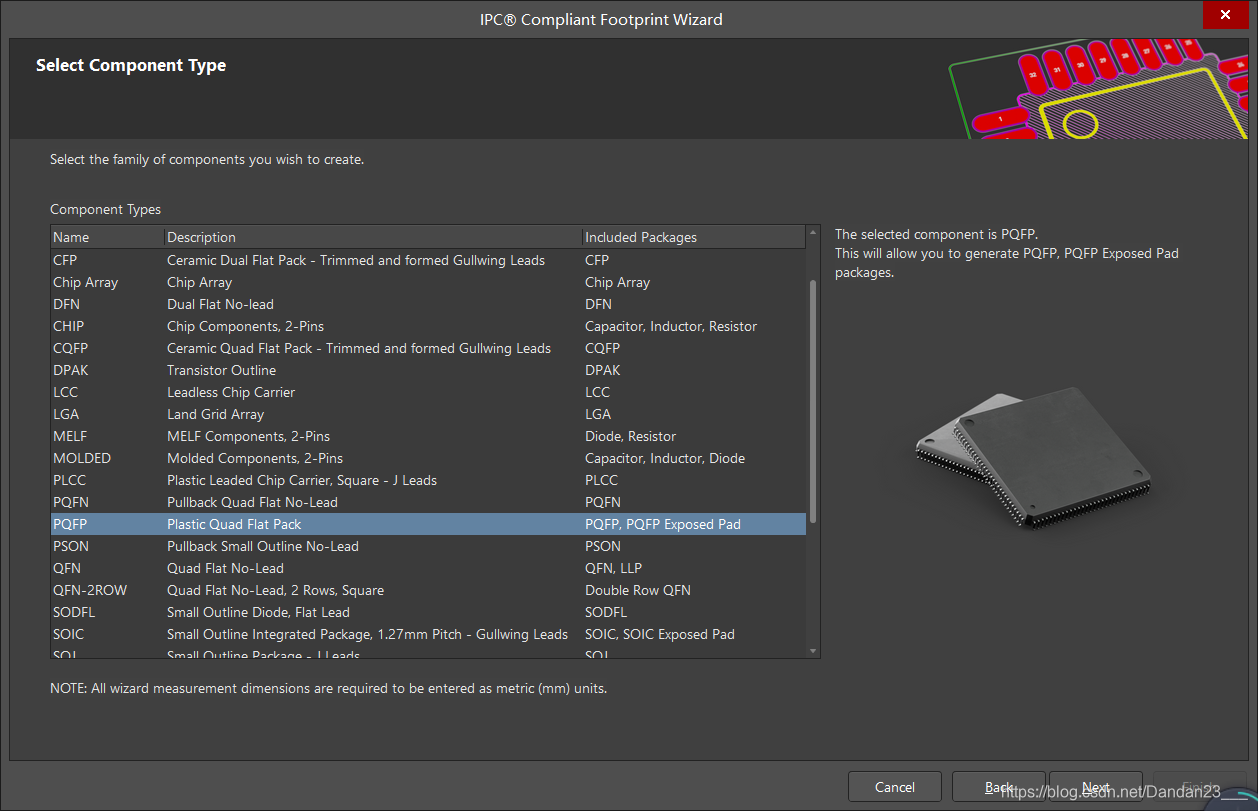The height and width of the screenshot is (811, 1258).
Task: Click 'Capacitor, Inductor, Resistor' packages cell
Action: (x=671, y=326)
